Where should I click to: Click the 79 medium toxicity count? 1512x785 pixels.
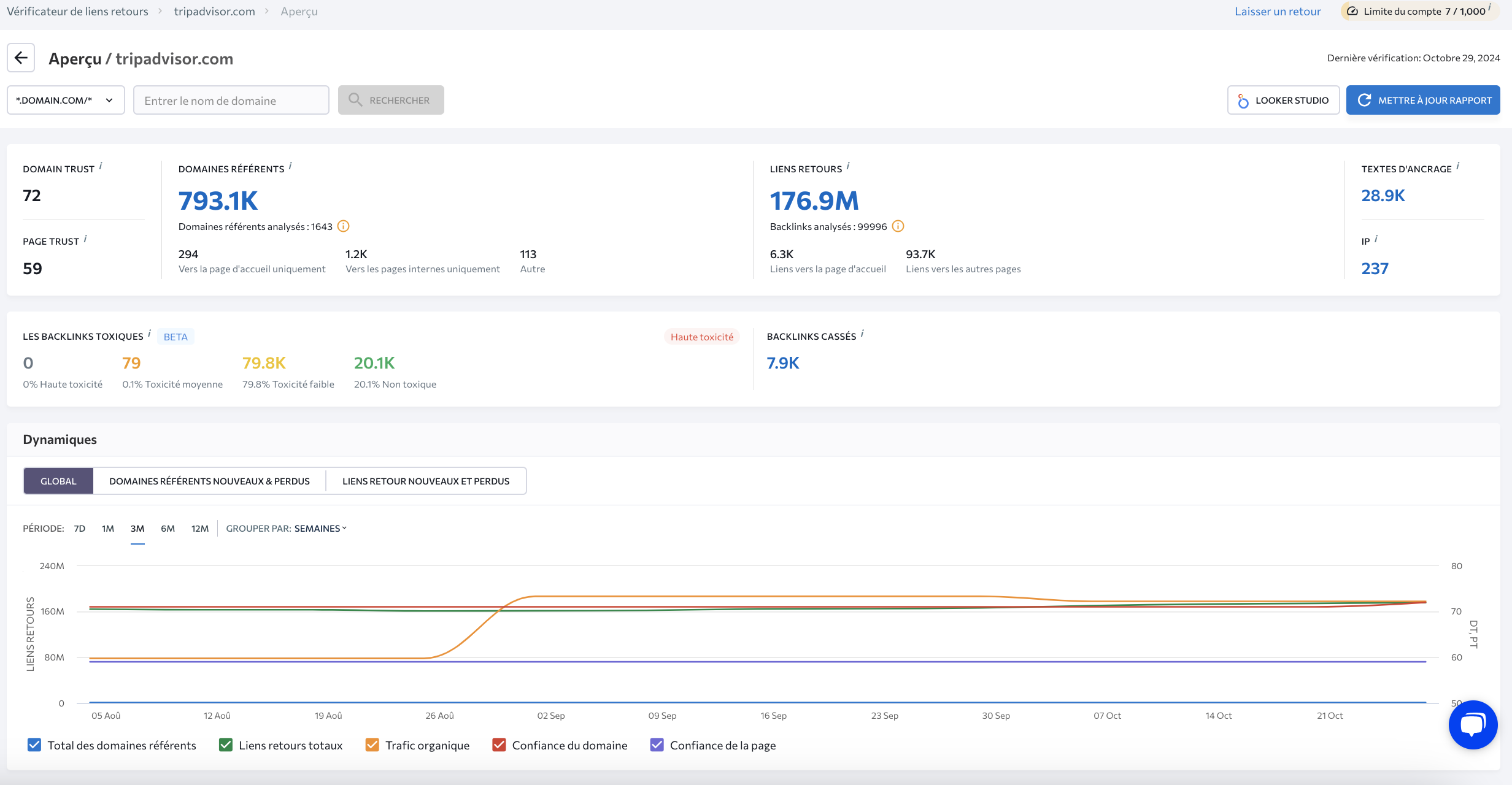131,362
